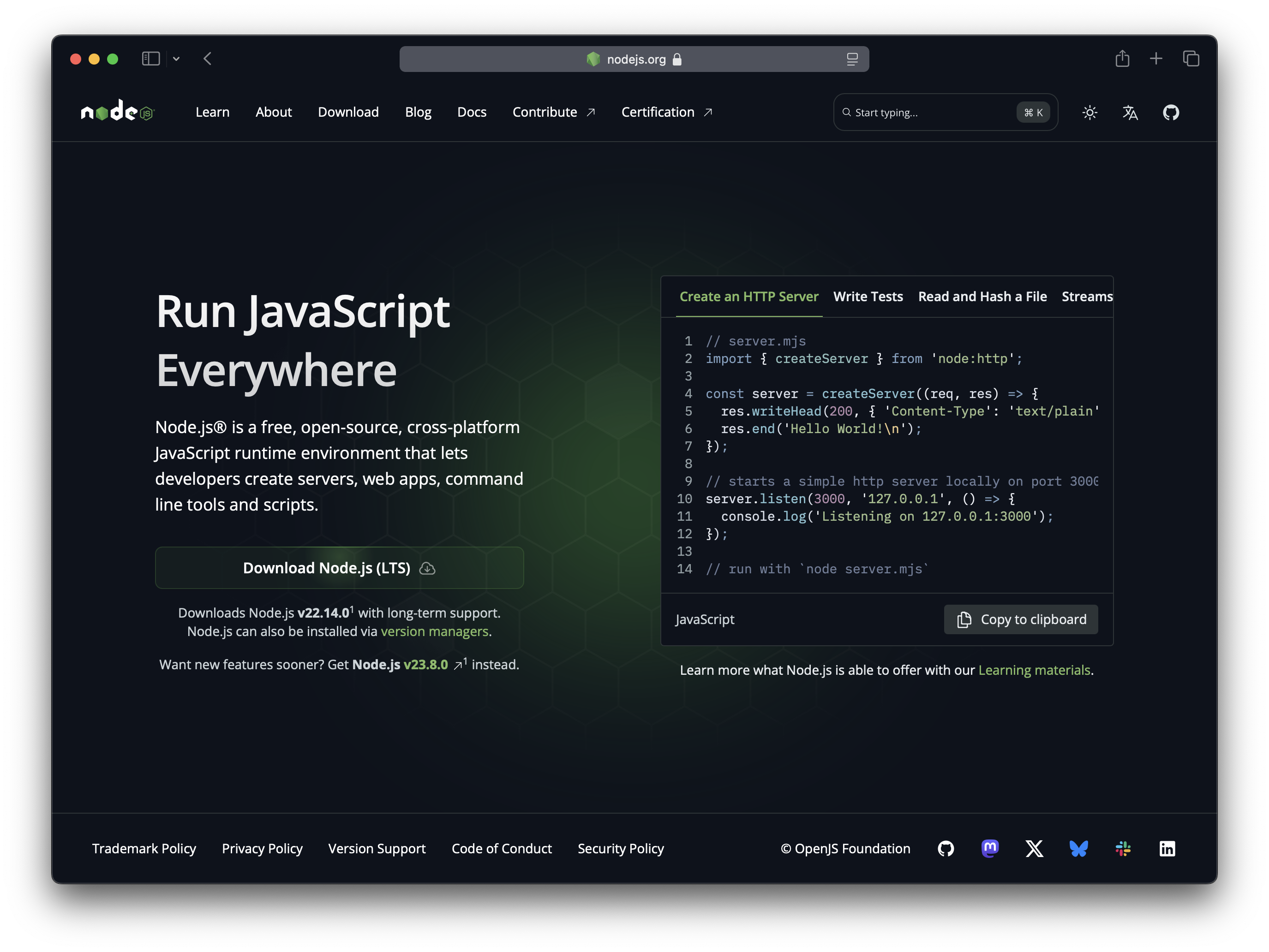
Task: Show tab overview icon in Safari
Action: [x=1191, y=59]
